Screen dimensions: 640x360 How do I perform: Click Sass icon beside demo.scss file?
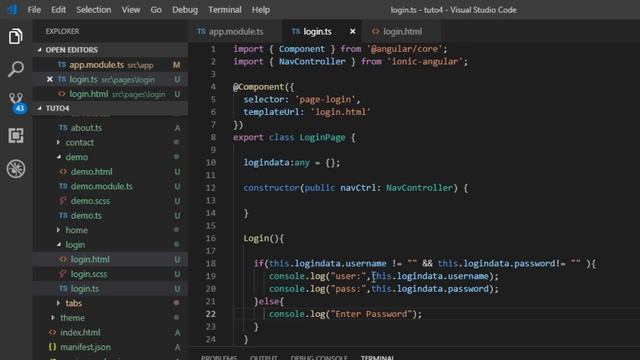[63, 201]
